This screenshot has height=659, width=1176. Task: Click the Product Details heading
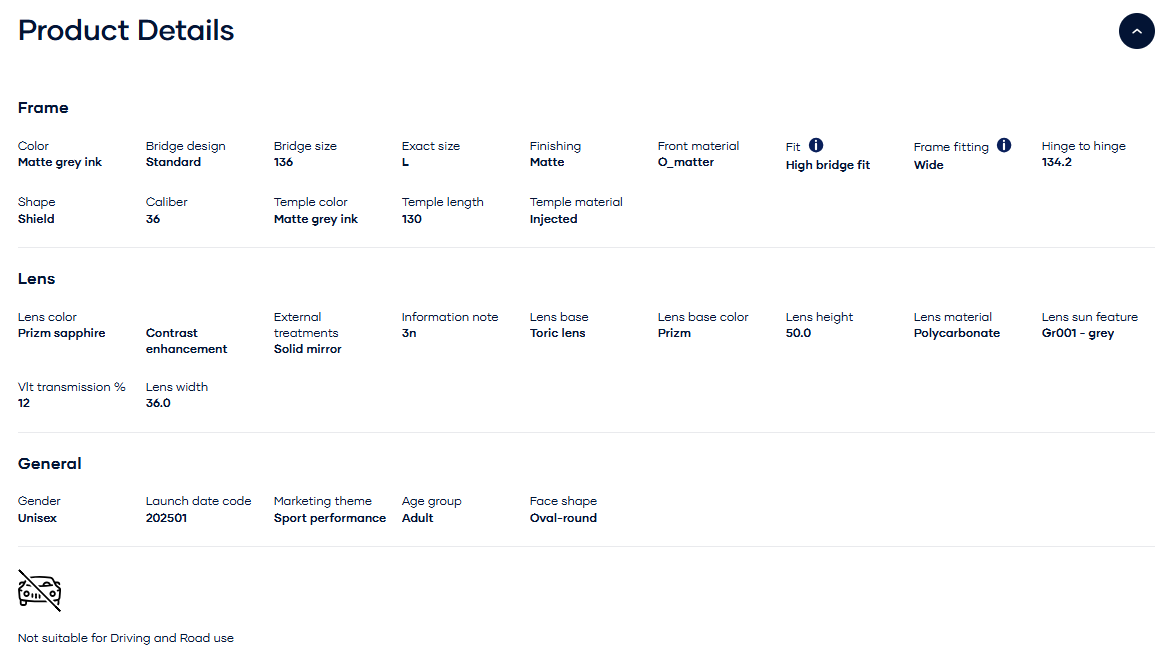coord(126,31)
